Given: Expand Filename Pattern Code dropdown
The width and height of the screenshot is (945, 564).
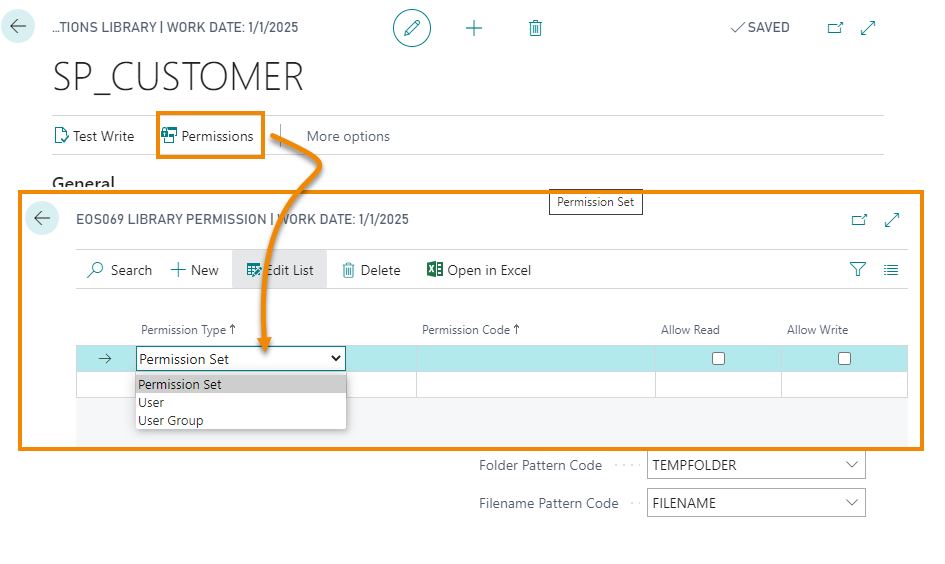Looking at the screenshot, I should click(851, 503).
